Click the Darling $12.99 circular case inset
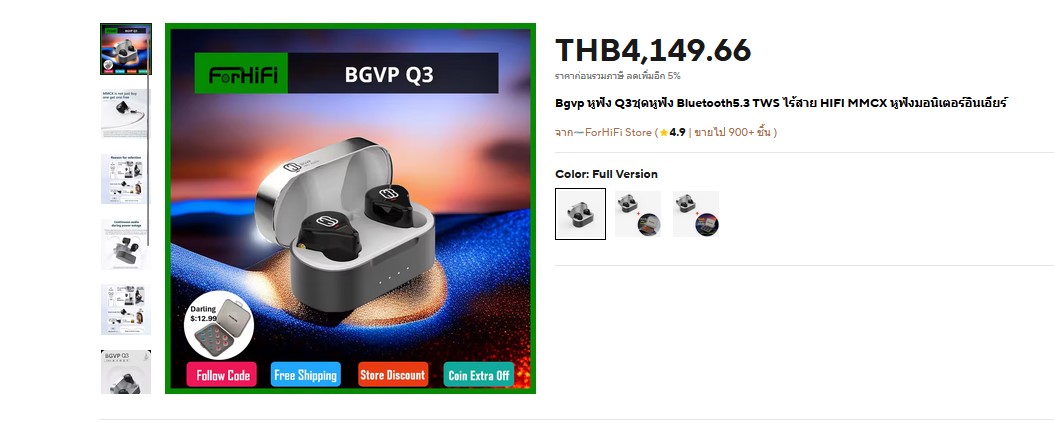Screen dimensions: 1054x446 click(218, 326)
